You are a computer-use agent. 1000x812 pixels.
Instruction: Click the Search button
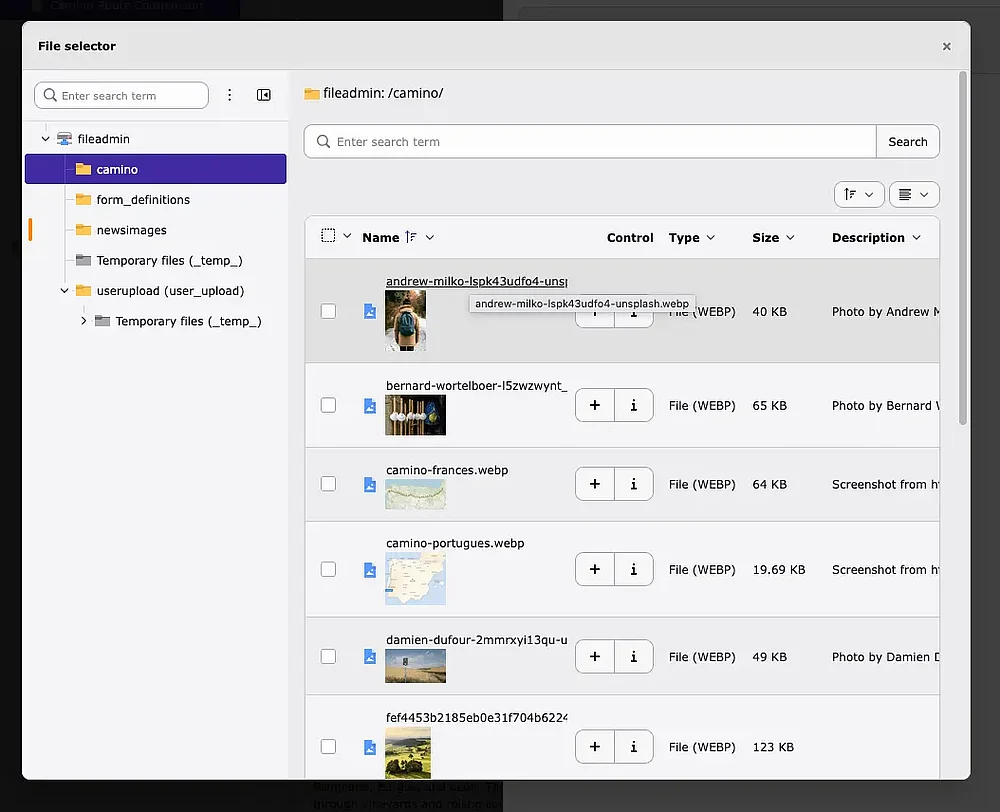pos(908,142)
